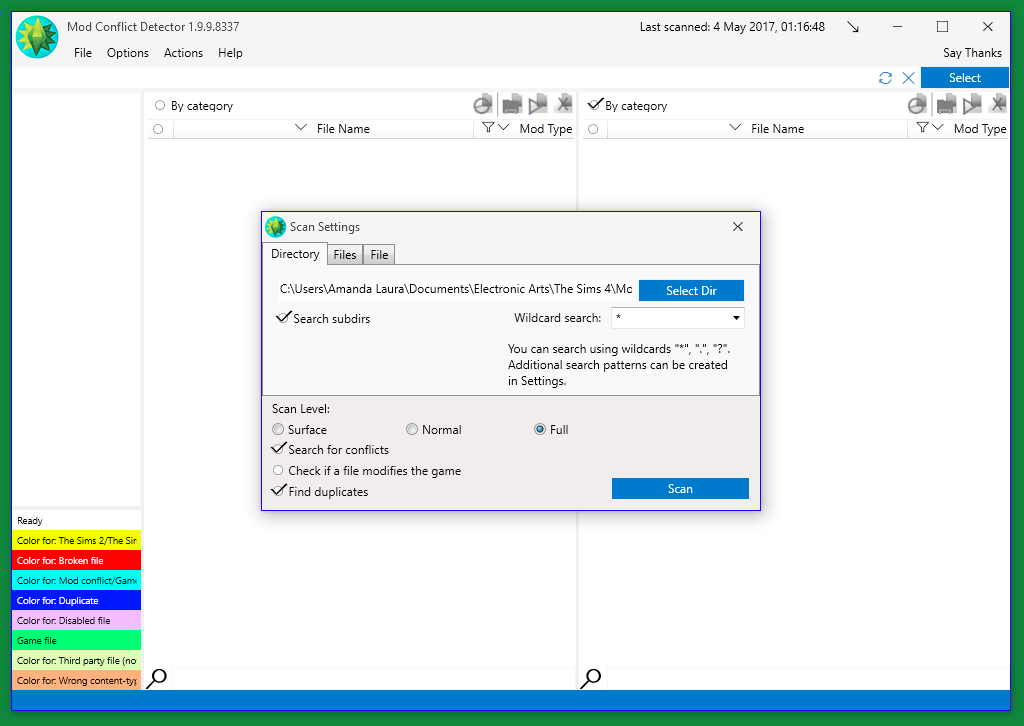Click the Say Thanks link
1024x726 pixels.
point(972,53)
